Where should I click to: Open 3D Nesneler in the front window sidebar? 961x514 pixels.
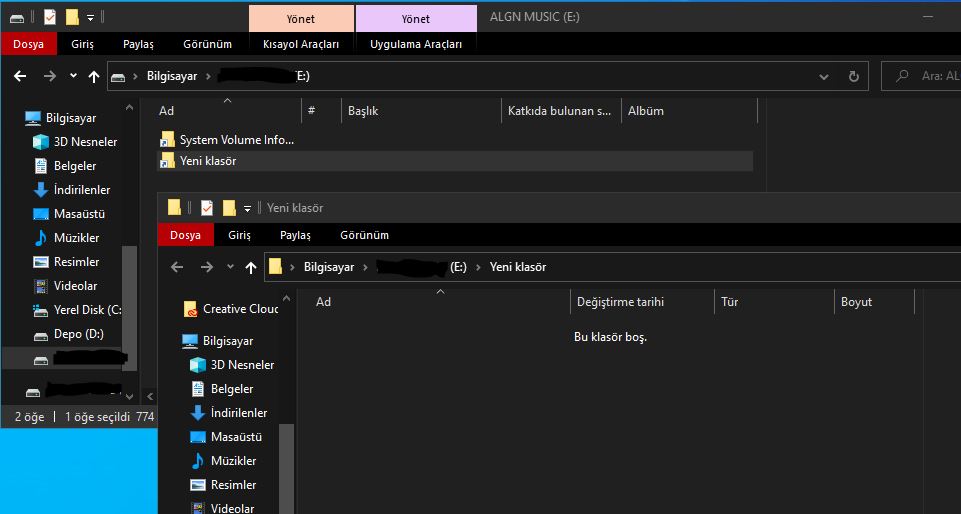[242, 365]
